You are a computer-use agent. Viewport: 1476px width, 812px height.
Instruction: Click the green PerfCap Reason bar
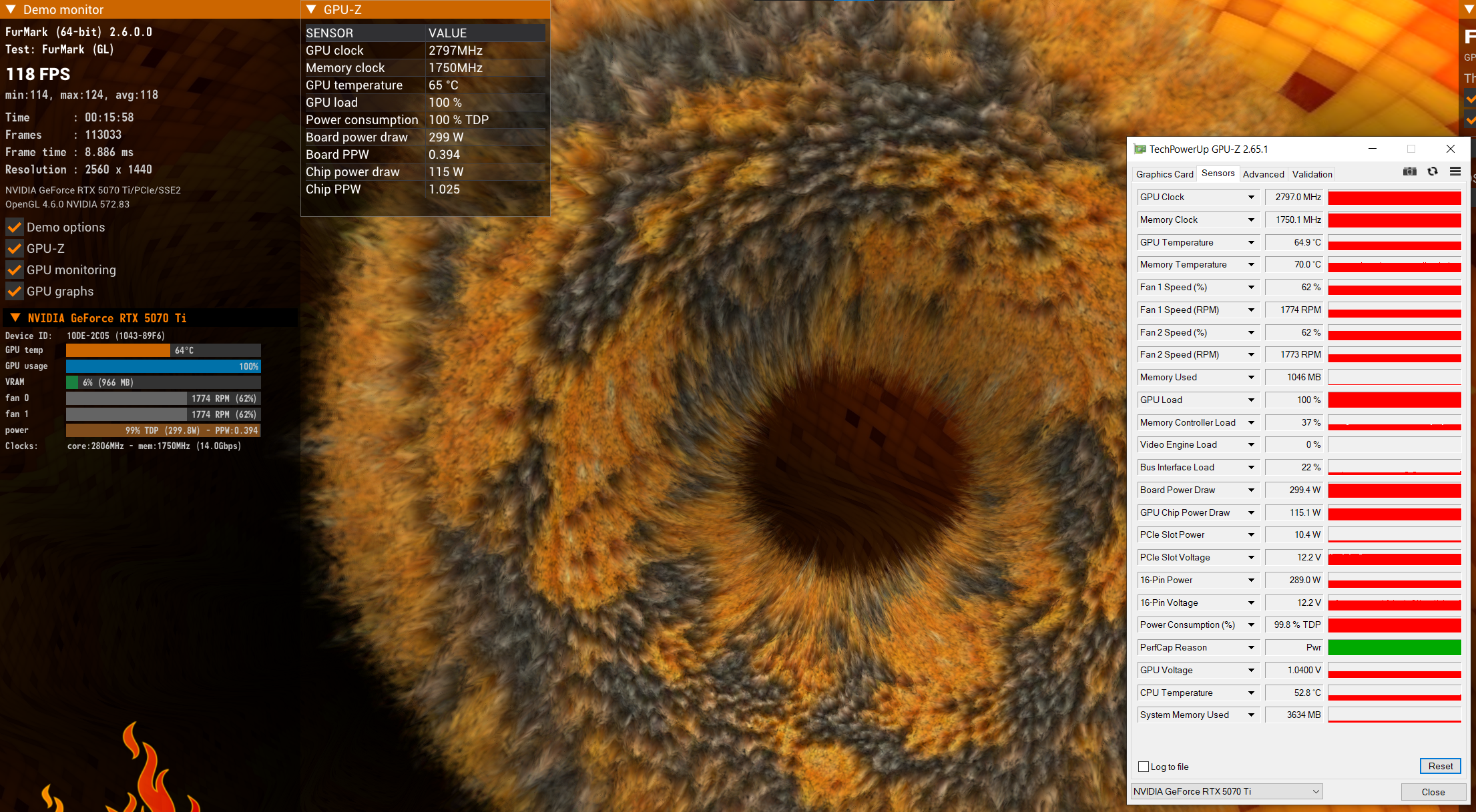click(x=1394, y=648)
